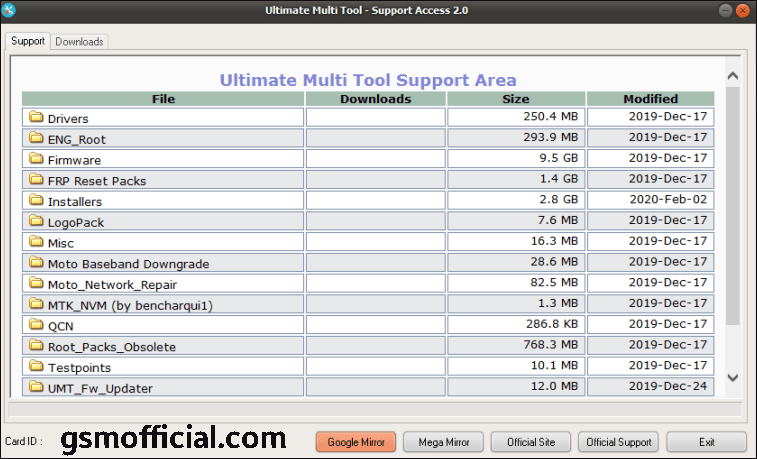
Task: Click the scrollbar down arrow
Action: click(x=733, y=377)
